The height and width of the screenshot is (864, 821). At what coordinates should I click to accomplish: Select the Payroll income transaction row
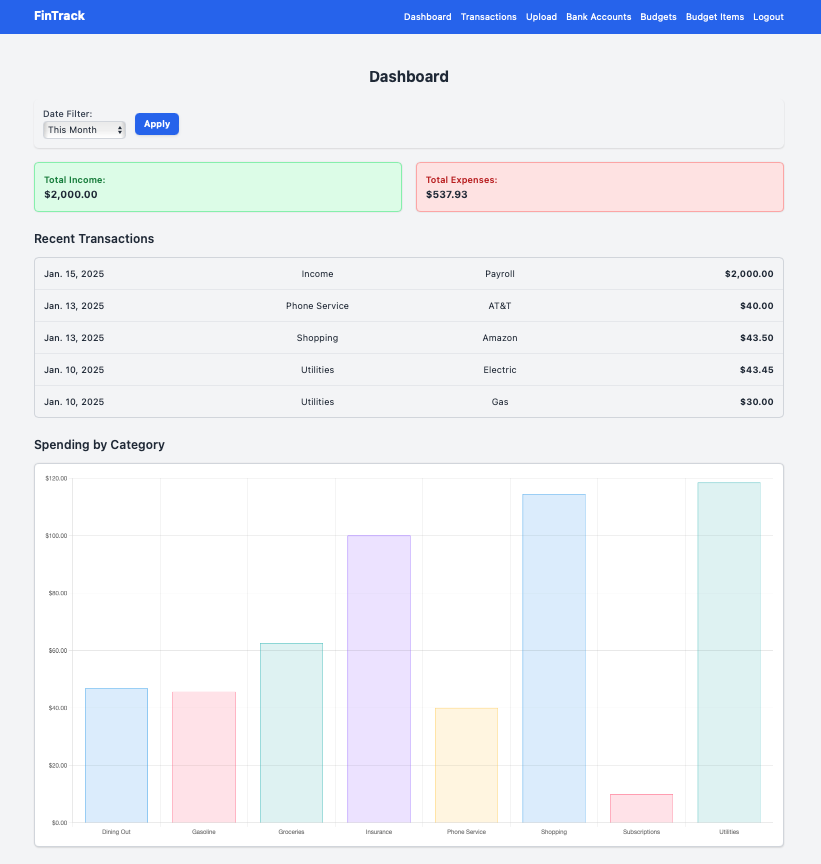[x=408, y=274]
